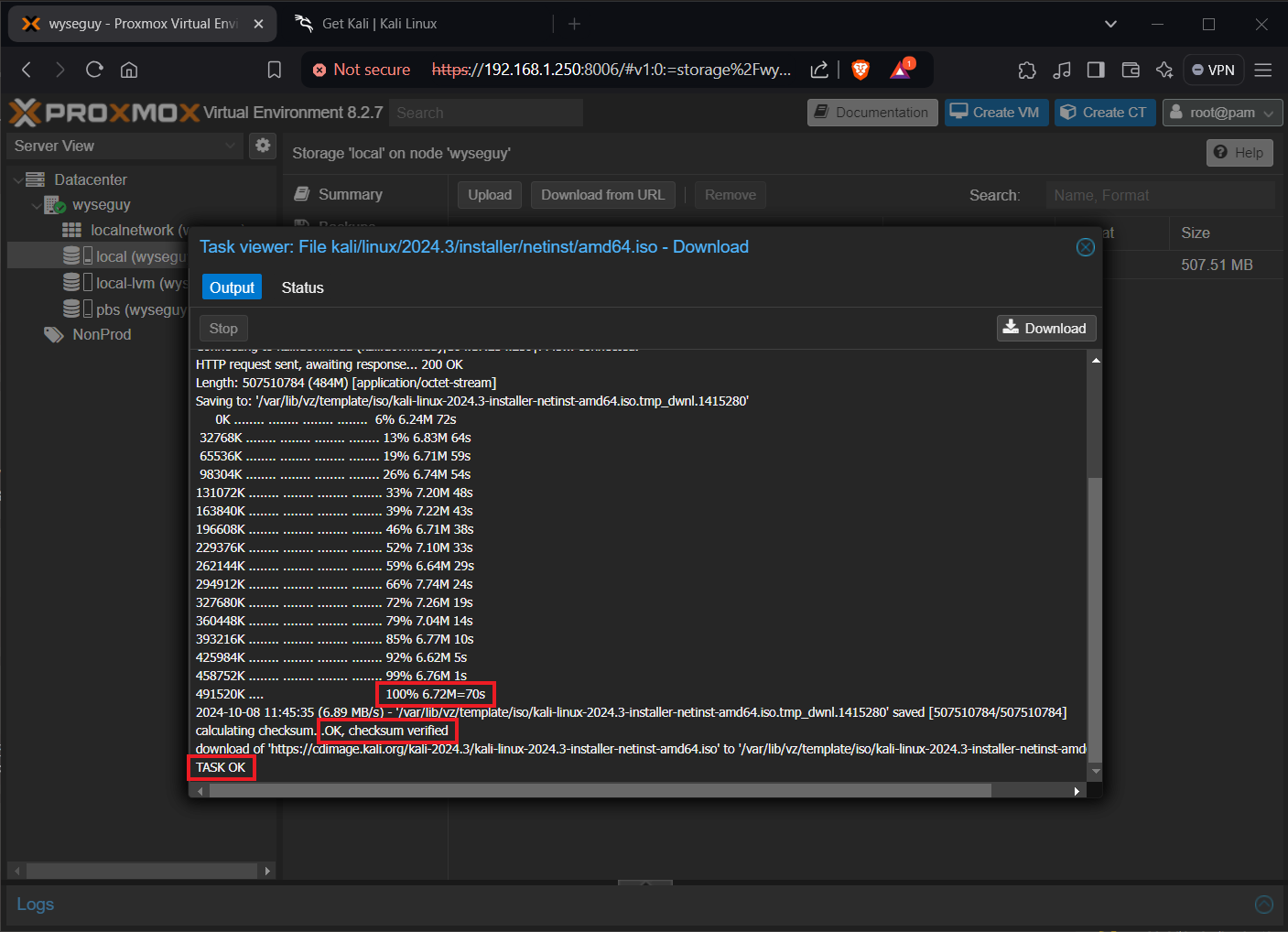This screenshot has height=932, width=1288.
Task: Select the wyseguy node in tree
Action: (102, 205)
